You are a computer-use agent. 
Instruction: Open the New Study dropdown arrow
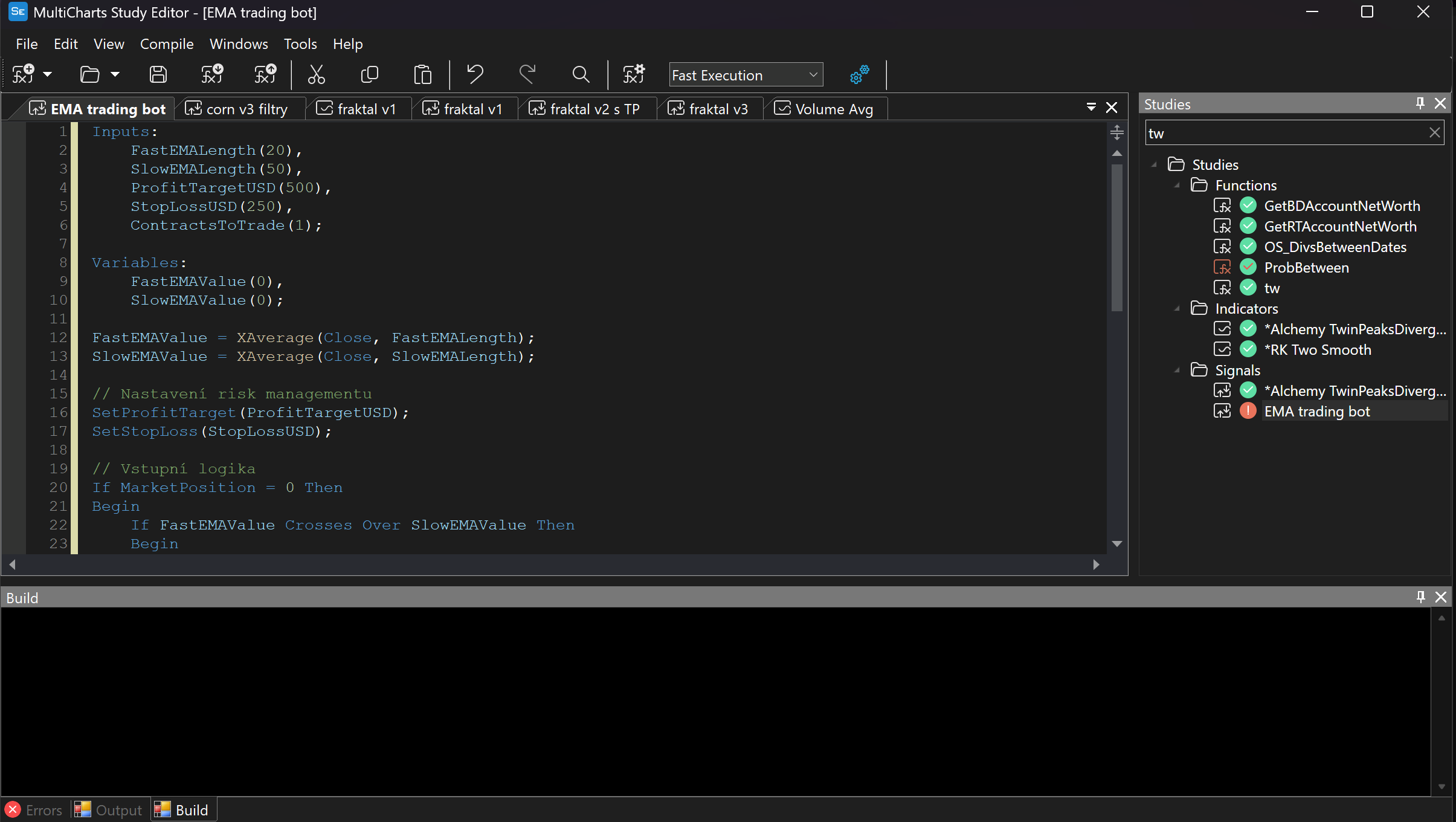click(x=48, y=74)
